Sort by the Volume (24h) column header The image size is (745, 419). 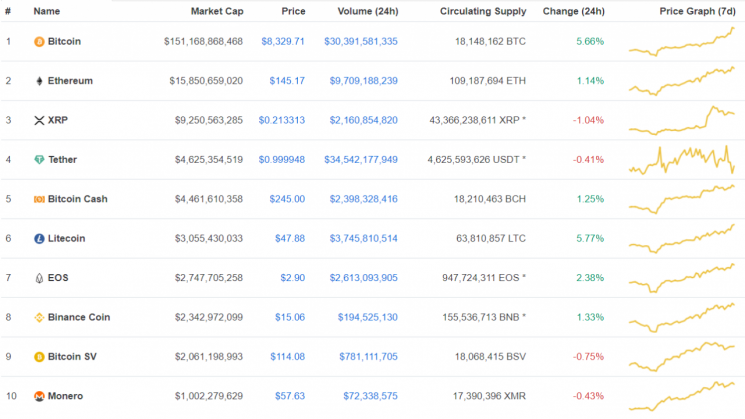coord(368,11)
